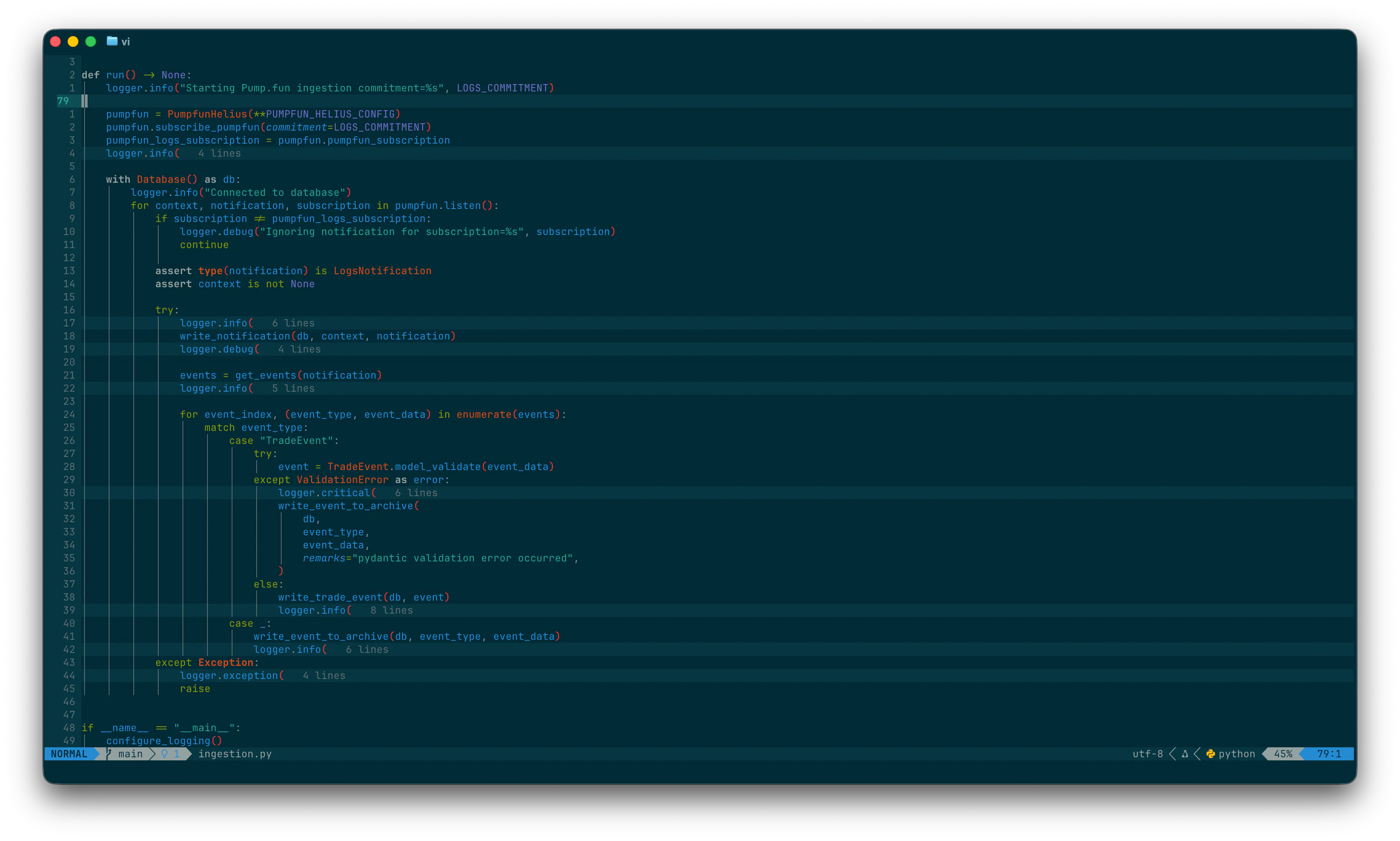Click 'except ValidationError as error' line
This screenshot has width=1400, height=841.
coord(352,480)
